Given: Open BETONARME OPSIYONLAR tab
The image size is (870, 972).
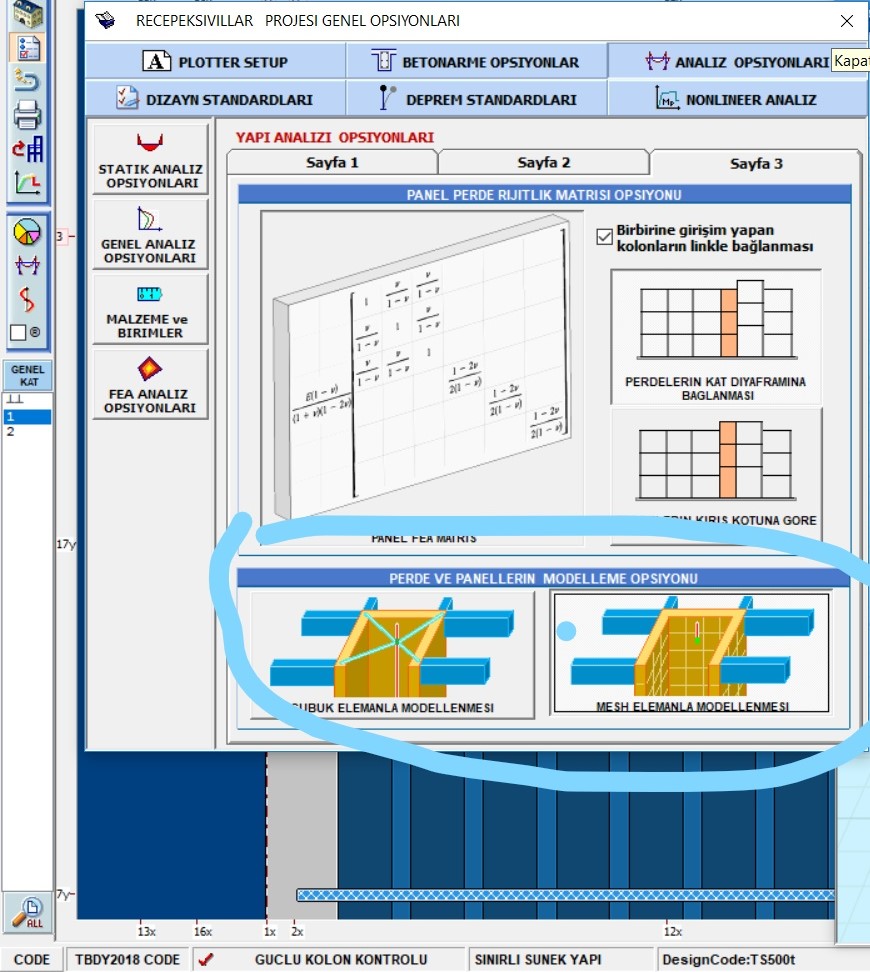Looking at the screenshot, I should (476, 62).
